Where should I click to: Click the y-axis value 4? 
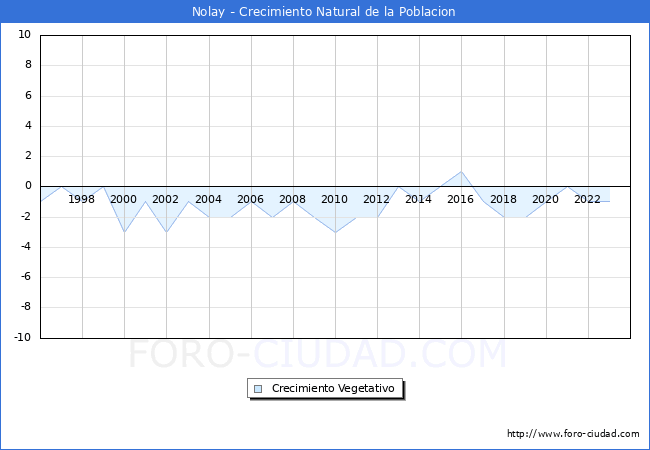coord(28,126)
